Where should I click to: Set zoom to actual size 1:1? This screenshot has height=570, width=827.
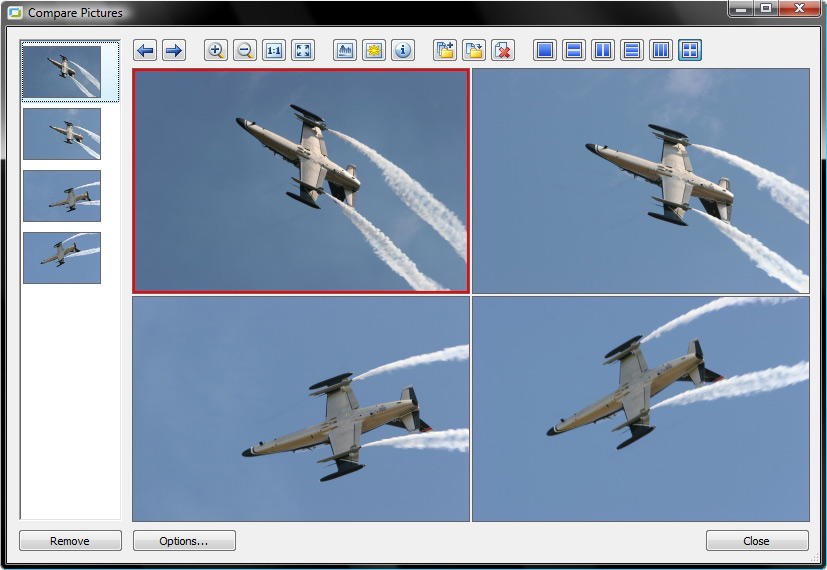[274, 50]
